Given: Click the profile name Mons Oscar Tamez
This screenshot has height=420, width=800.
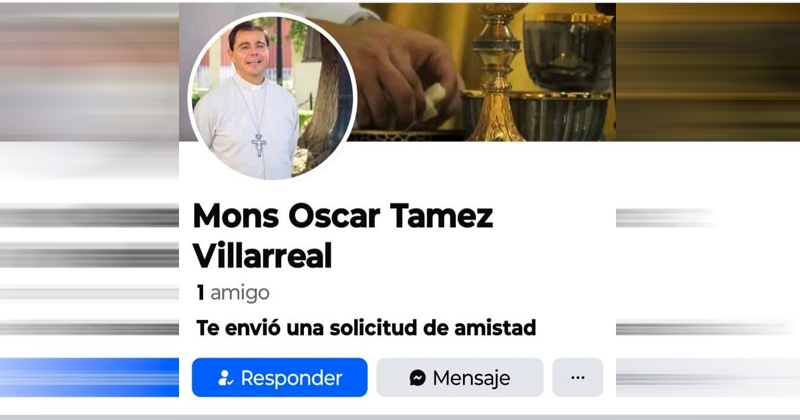Looking at the screenshot, I should 343,216.
